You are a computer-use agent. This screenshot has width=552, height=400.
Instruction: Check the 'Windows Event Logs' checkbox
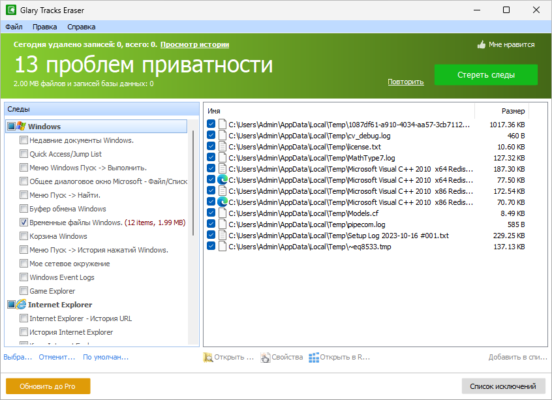(x=24, y=277)
